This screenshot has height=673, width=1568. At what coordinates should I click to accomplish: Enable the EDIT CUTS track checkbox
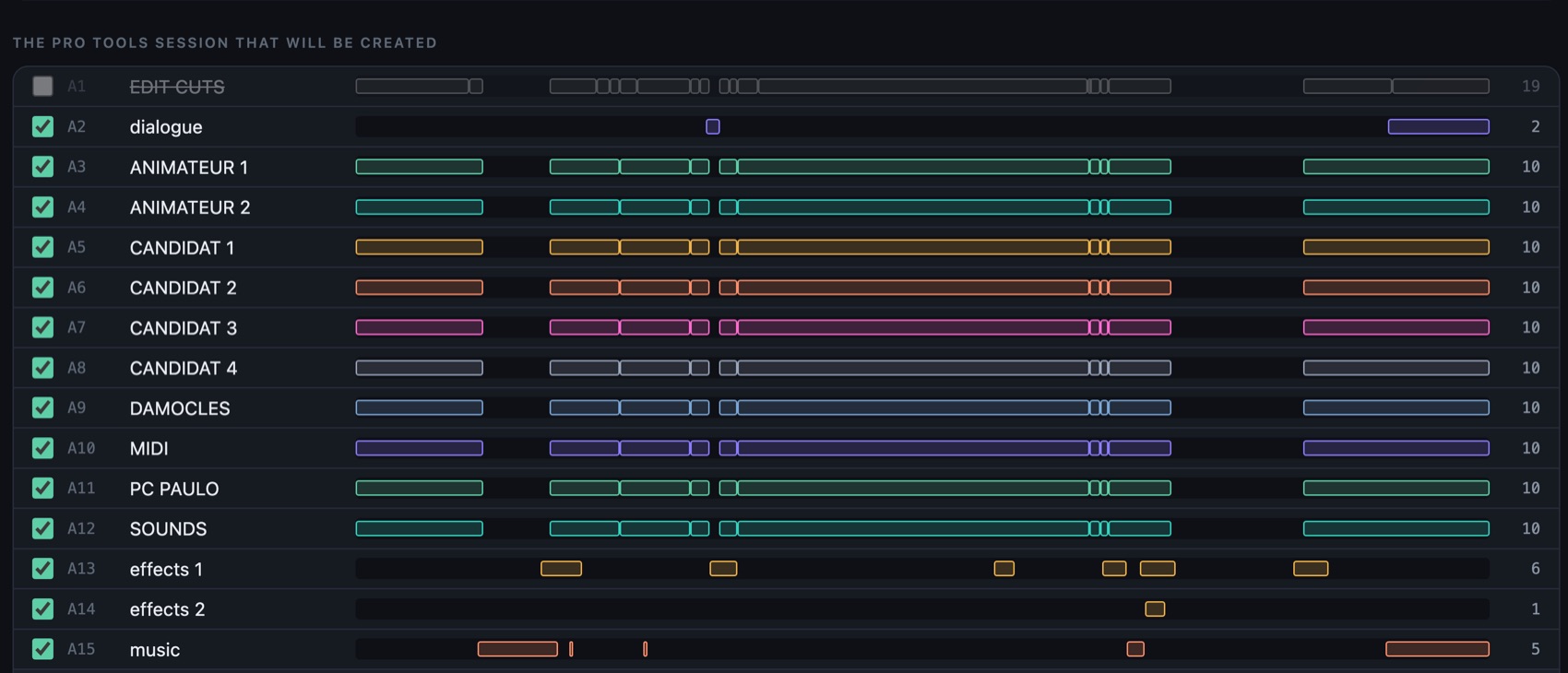coord(42,87)
